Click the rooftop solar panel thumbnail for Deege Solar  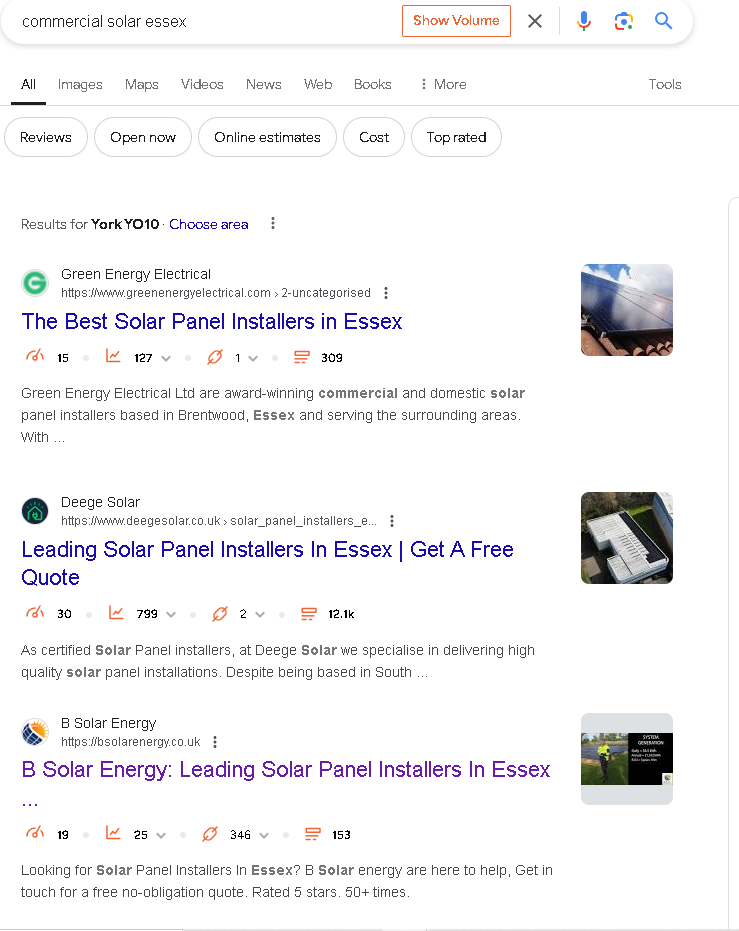click(x=626, y=538)
